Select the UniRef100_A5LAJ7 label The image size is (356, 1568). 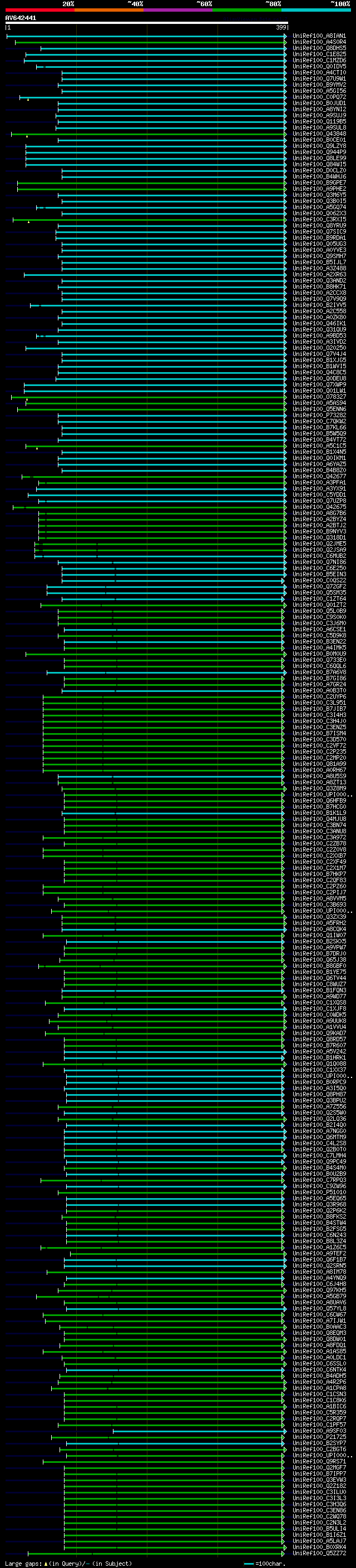319,1541
